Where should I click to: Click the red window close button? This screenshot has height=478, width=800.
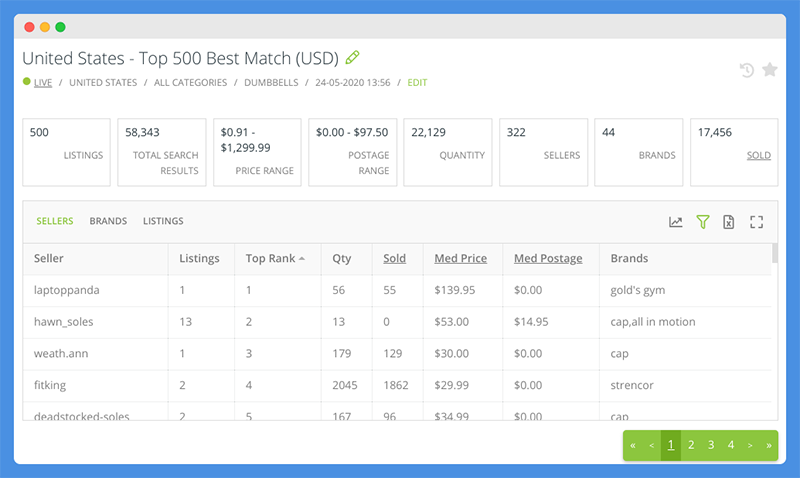(x=30, y=27)
